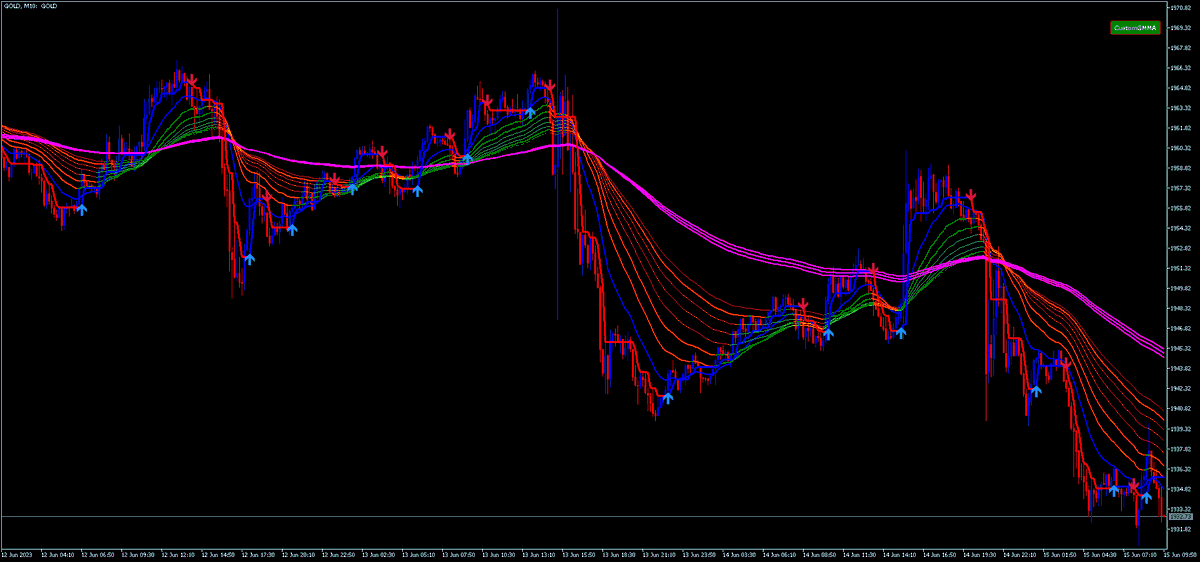
Task: Click the 15 Jun 04:30 time label
Action: (x=1099, y=553)
